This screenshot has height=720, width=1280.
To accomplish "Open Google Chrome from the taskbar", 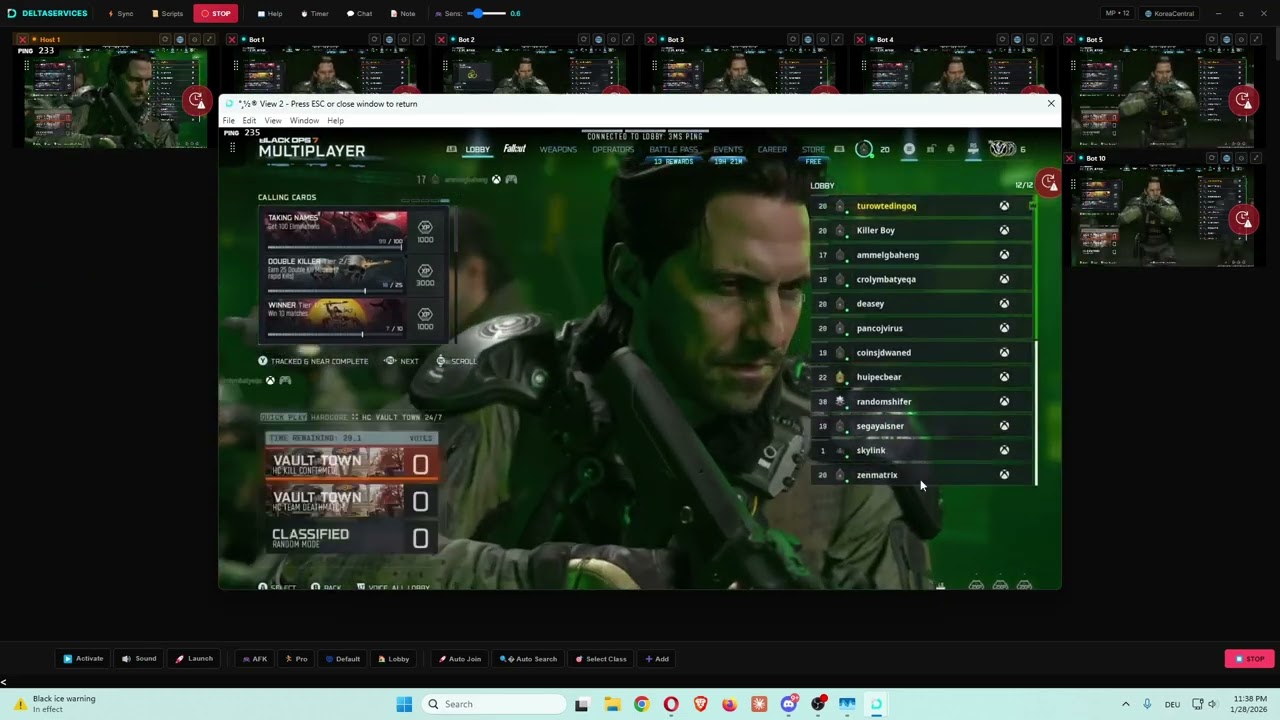I will [642, 704].
